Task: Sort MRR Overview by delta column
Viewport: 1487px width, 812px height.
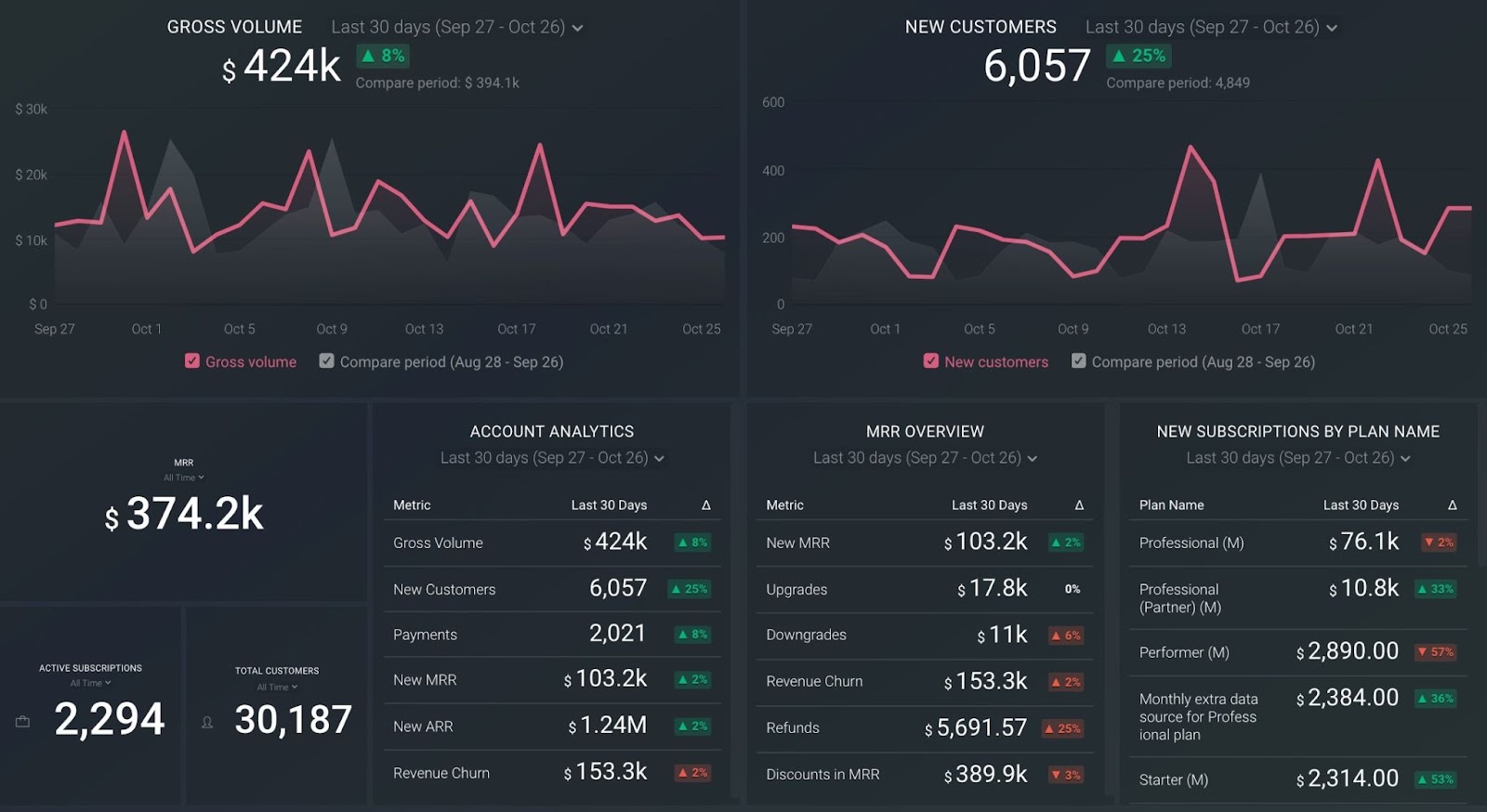Action: [x=1079, y=505]
